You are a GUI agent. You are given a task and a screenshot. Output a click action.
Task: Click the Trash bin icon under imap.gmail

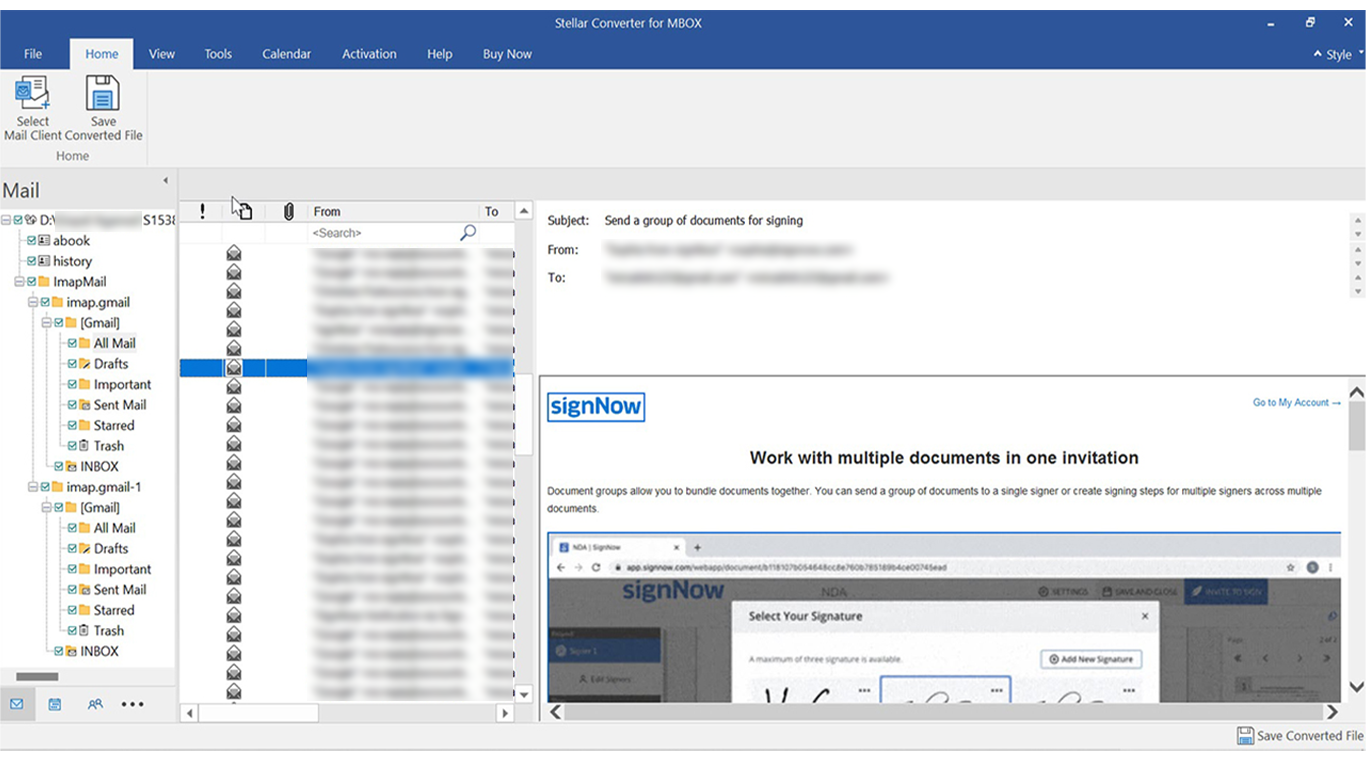[85, 446]
